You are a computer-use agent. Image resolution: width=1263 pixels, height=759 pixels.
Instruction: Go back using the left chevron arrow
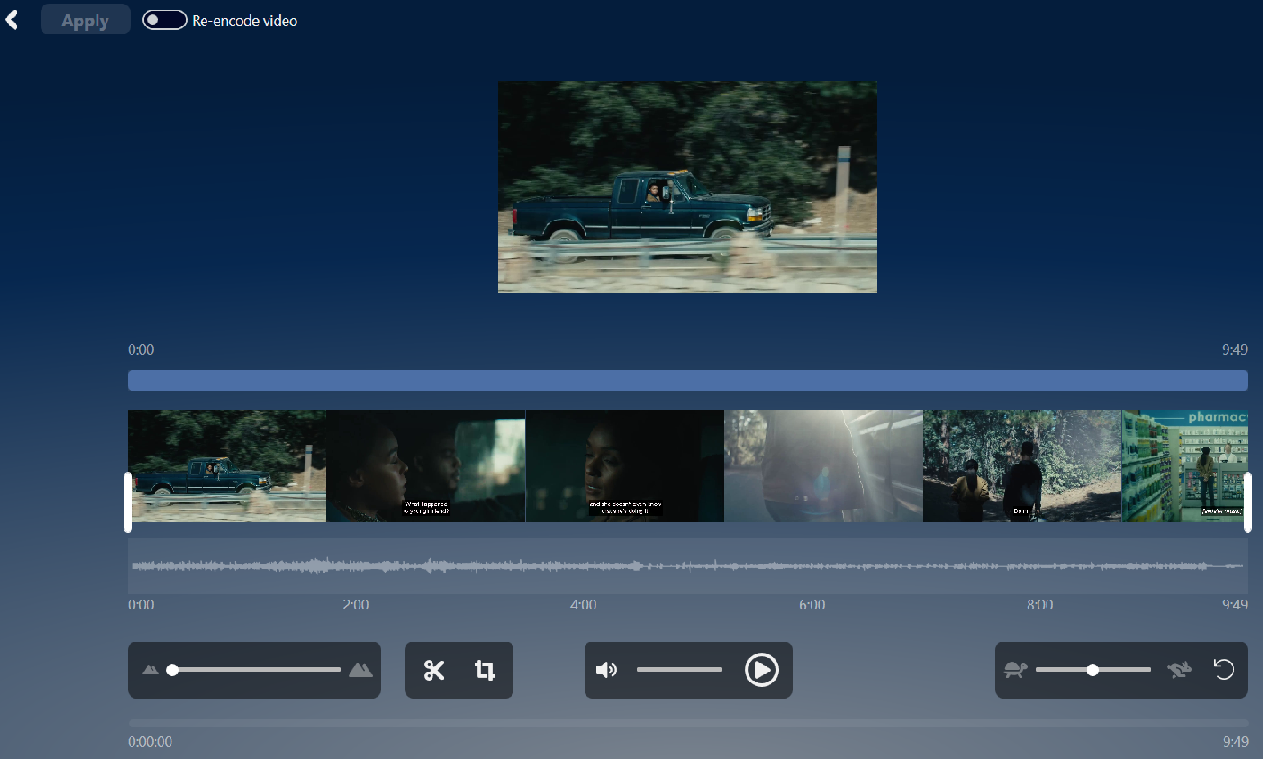pyautogui.click(x=12, y=19)
